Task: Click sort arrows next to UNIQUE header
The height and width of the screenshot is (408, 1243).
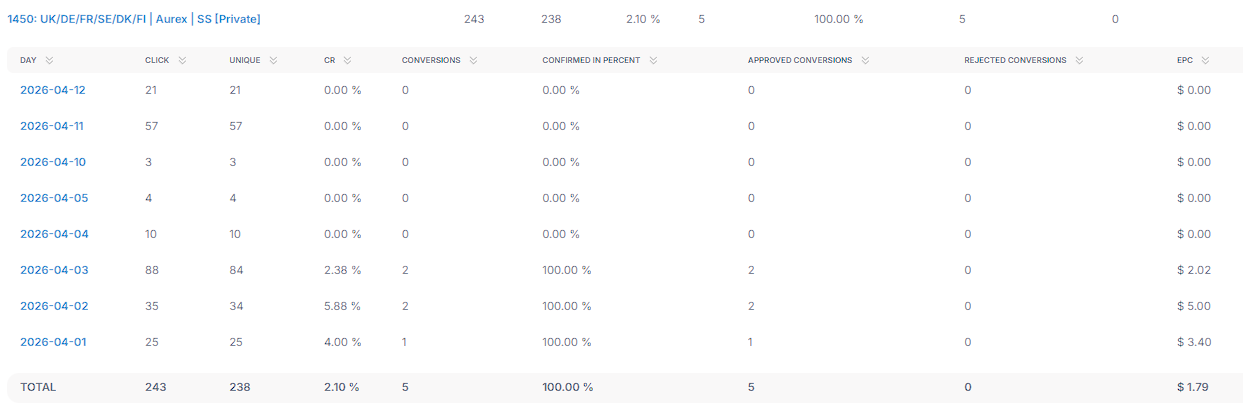Action: (273, 61)
